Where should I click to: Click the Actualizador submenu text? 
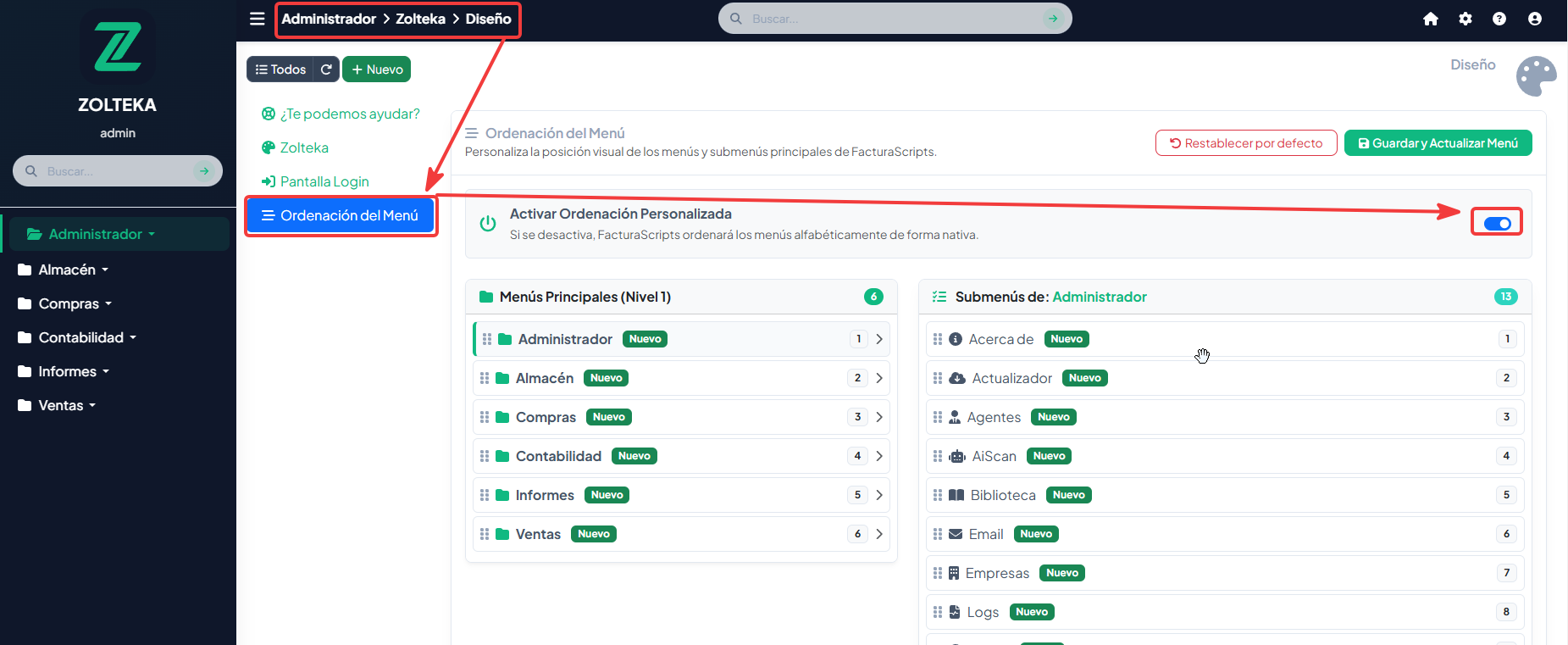[1012, 378]
